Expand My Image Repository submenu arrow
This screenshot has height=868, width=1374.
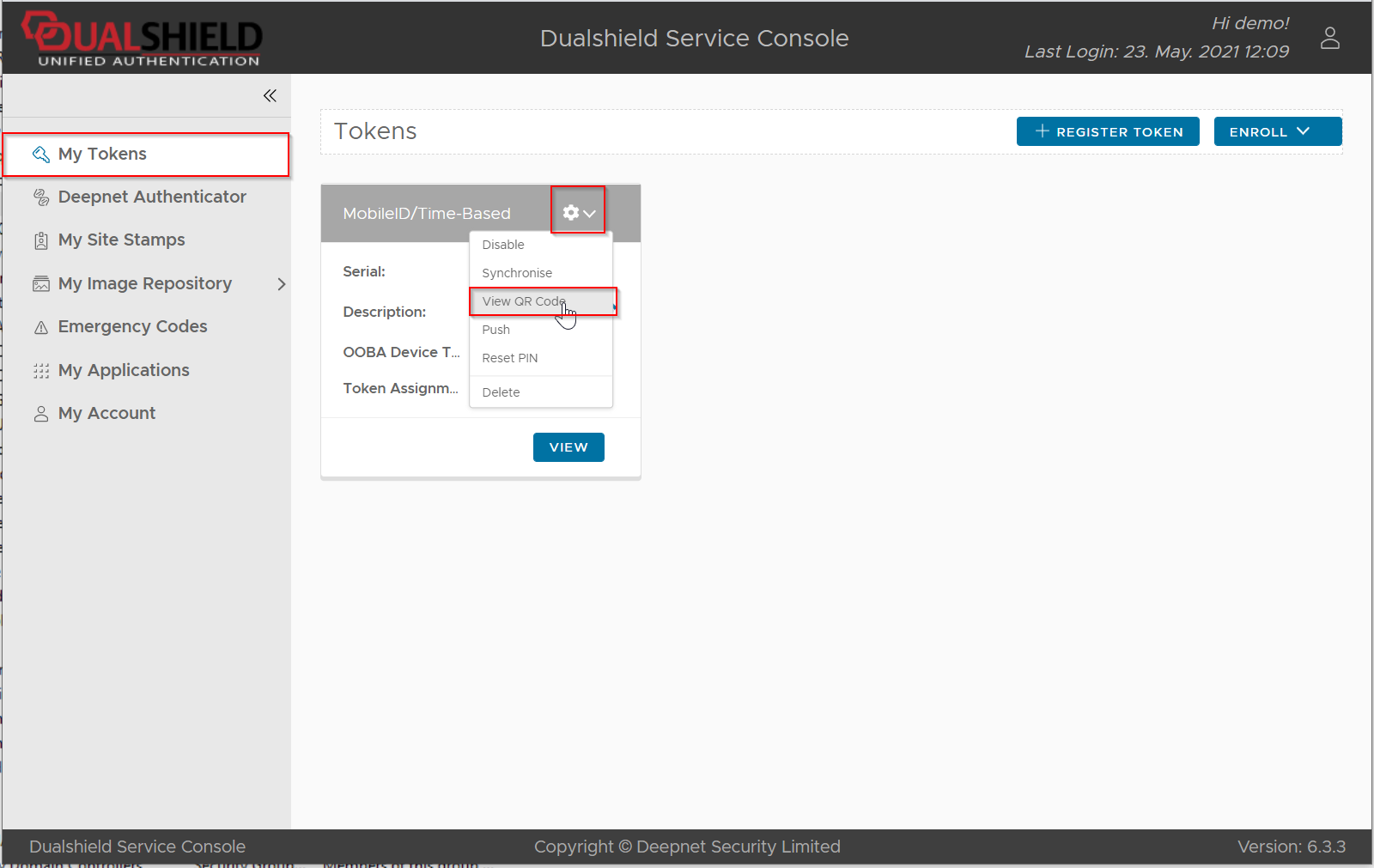(x=281, y=284)
